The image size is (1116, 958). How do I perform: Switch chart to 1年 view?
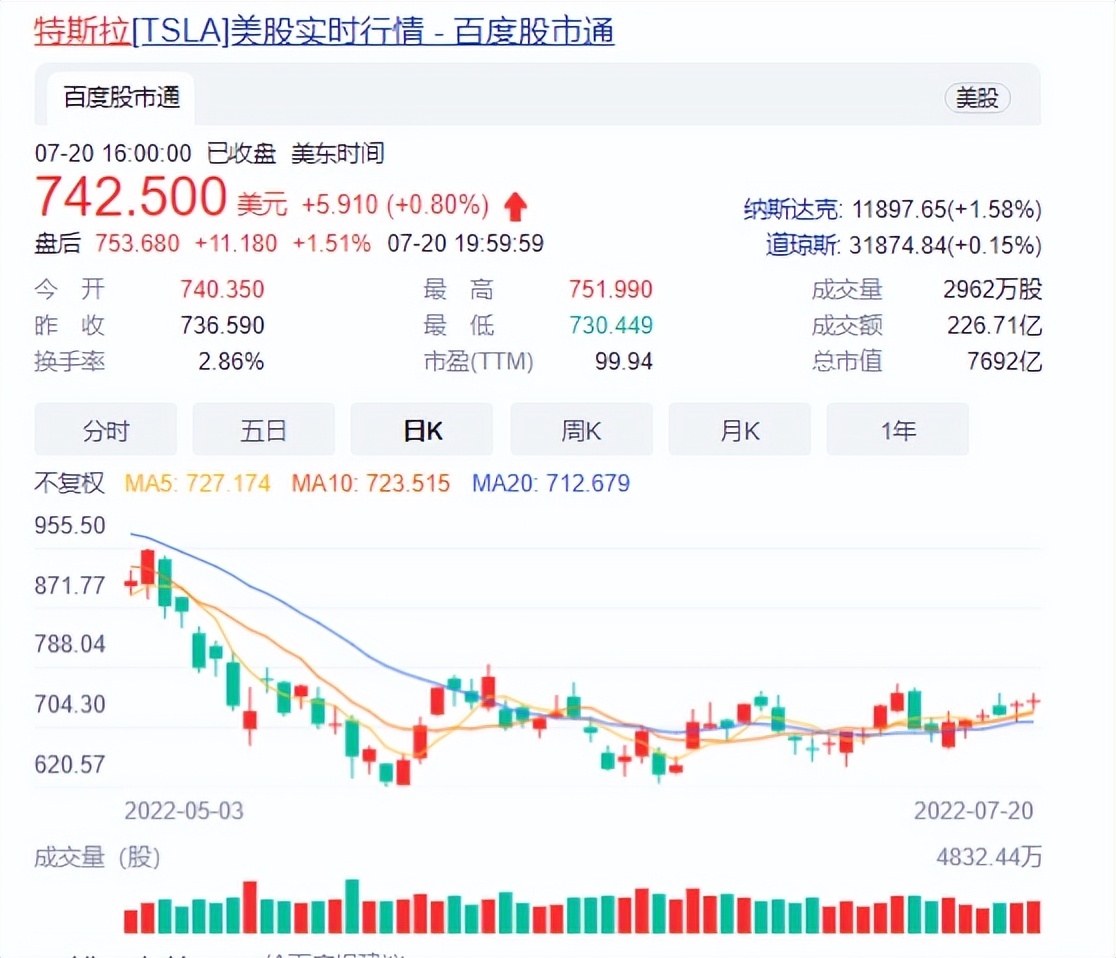click(897, 430)
